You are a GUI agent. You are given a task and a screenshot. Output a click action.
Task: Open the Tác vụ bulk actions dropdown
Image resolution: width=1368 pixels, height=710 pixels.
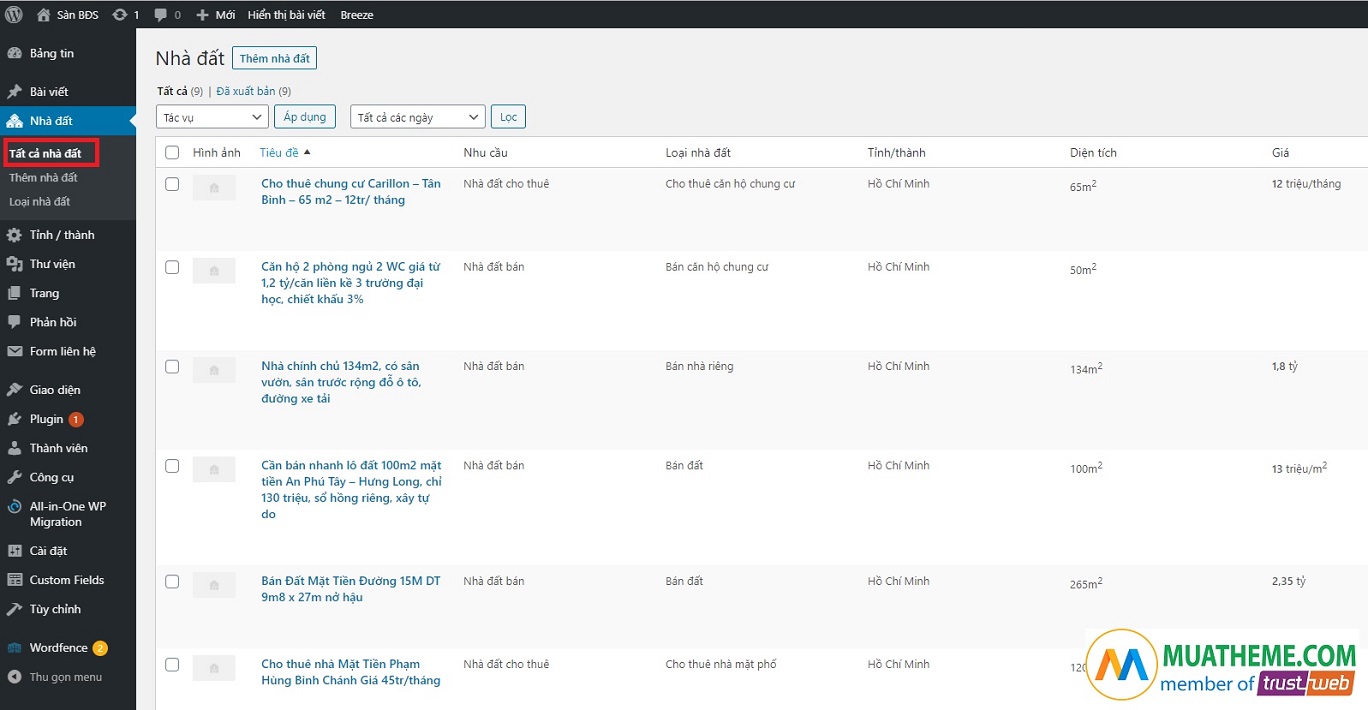click(212, 117)
